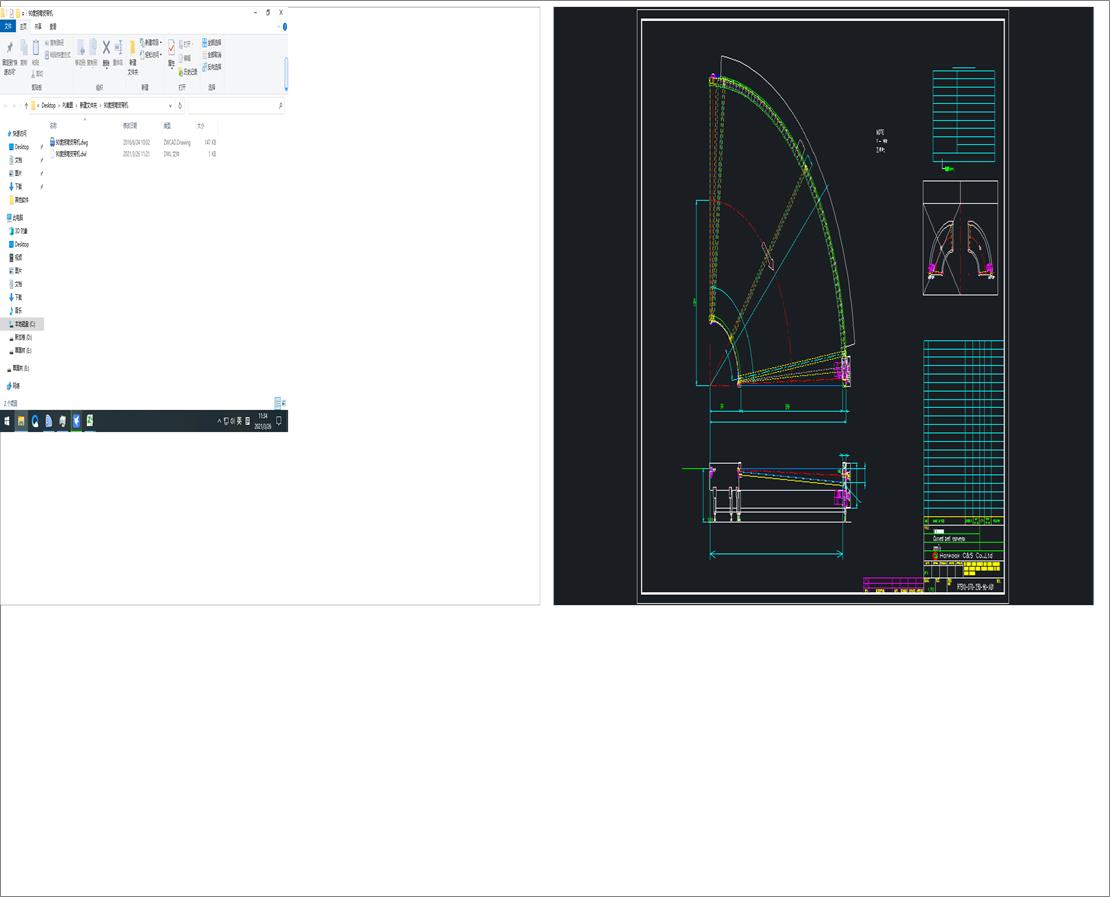Click Desktop in the address bar path
This screenshot has width=1110, height=897.
[48, 105]
